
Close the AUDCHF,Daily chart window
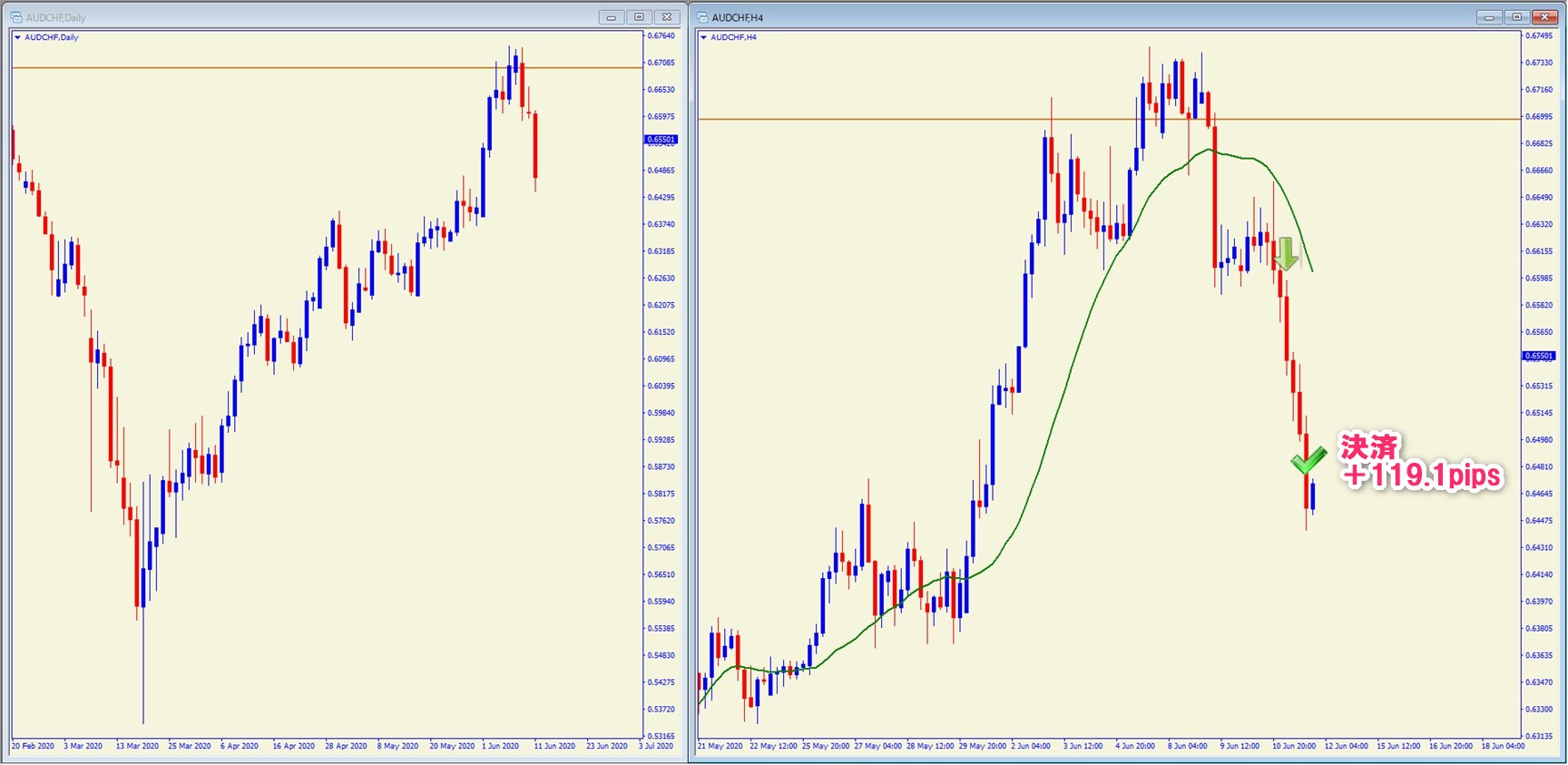click(x=667, y=17)
